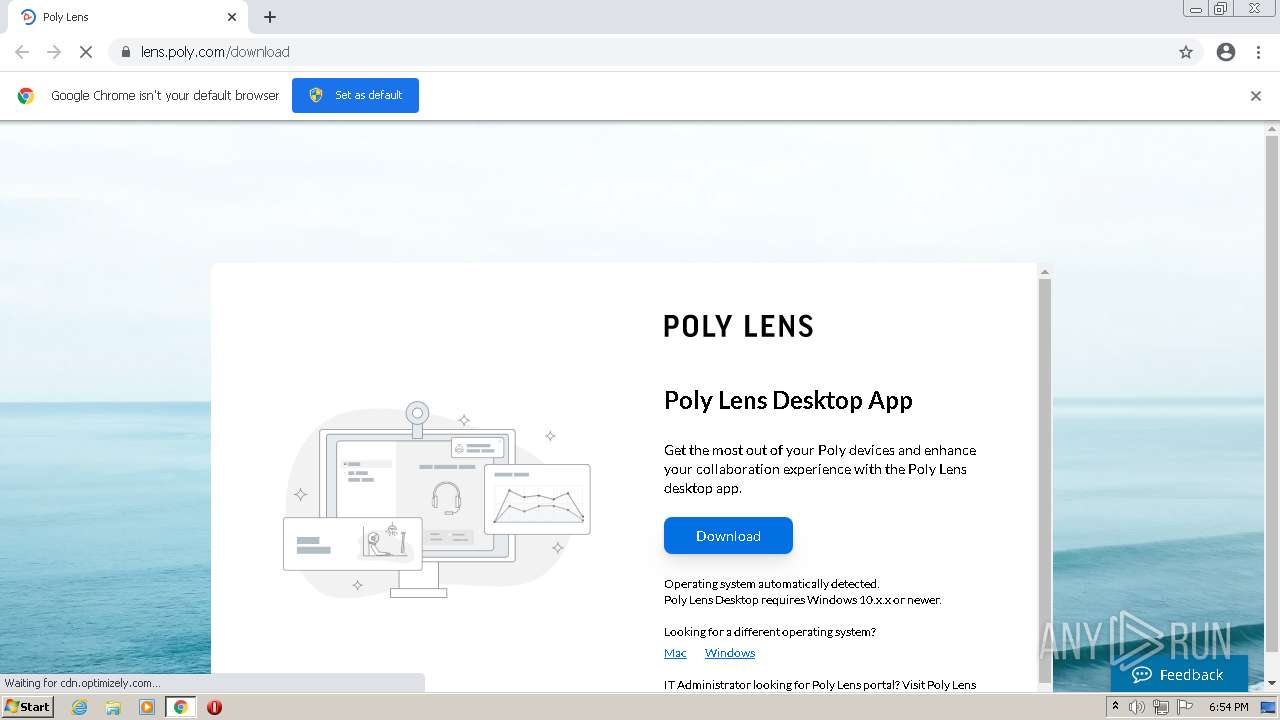The height and width of the screenshot is (720, 1280).
Task: Bookmark this page with the star icon
Action: (1186, 52)
